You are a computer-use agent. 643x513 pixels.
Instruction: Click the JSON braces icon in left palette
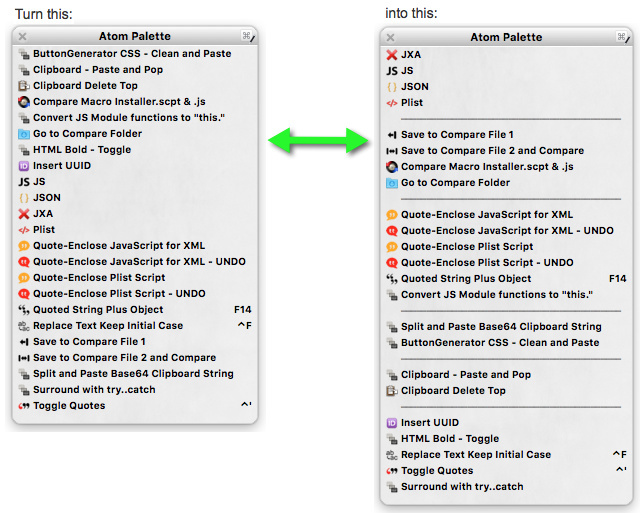coord(24,198)
